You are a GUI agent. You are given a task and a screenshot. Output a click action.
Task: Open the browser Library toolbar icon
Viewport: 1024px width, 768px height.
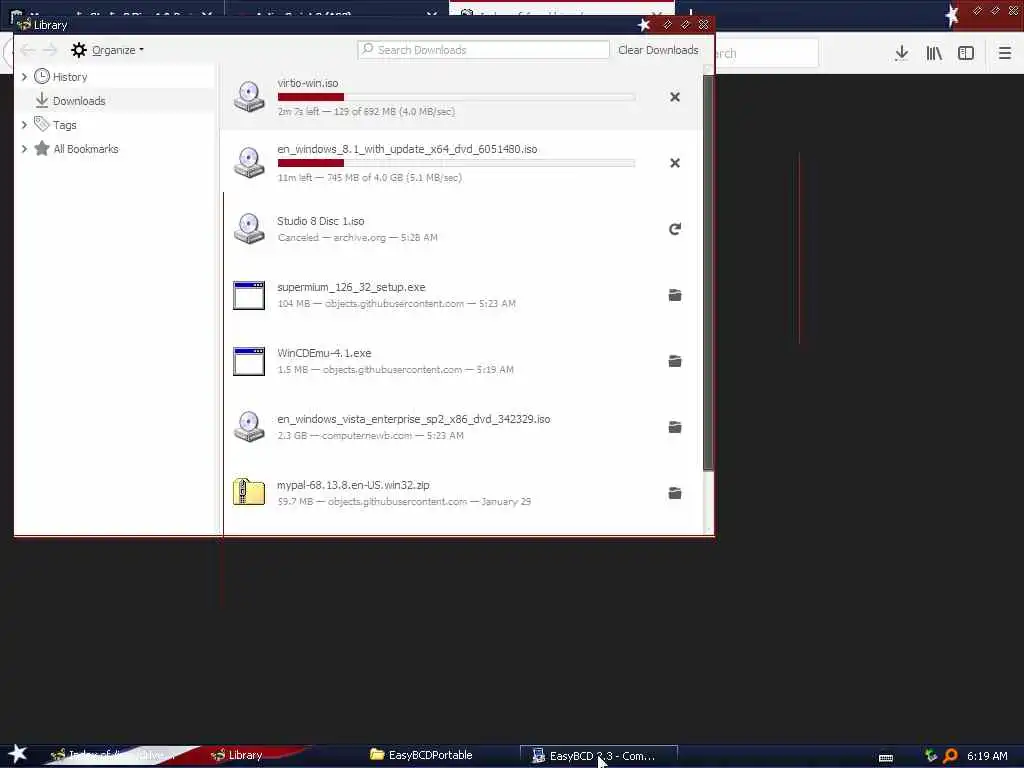pos(934,54)
